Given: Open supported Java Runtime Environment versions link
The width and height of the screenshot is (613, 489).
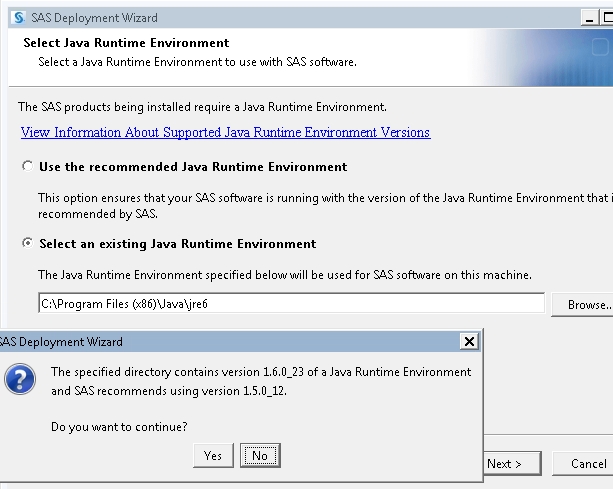Looking at the screenshot, I should coord(226,133).
